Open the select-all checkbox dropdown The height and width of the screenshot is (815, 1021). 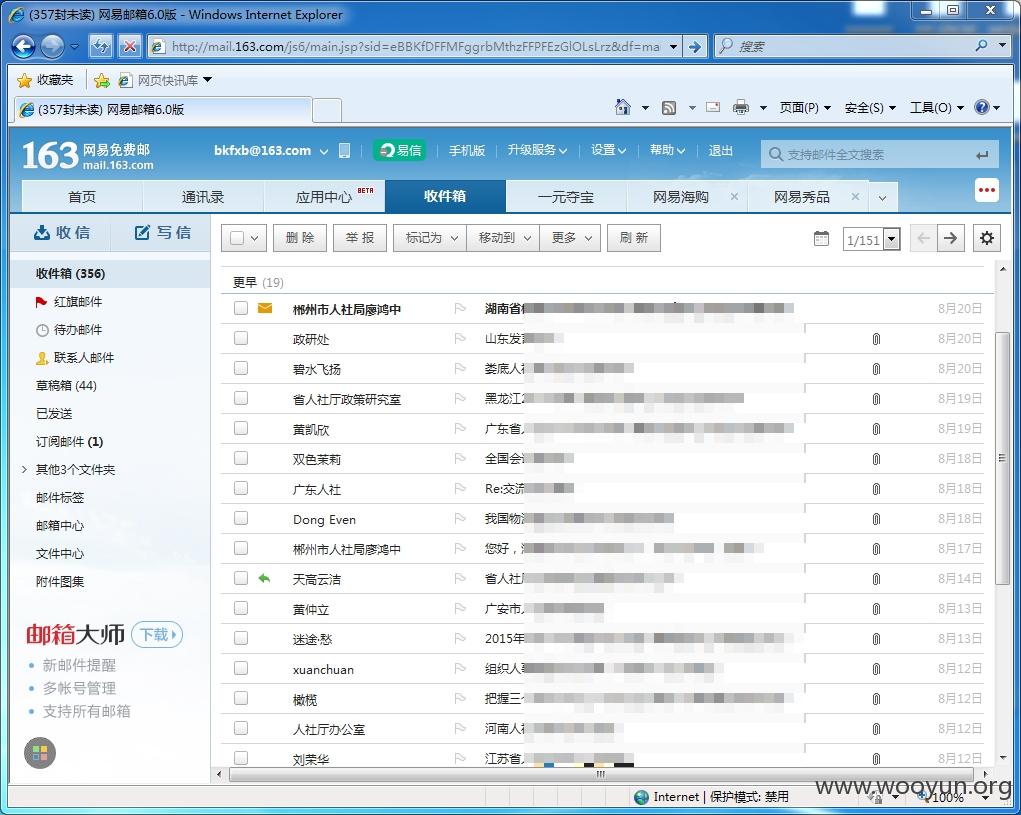tap(255, 239)
